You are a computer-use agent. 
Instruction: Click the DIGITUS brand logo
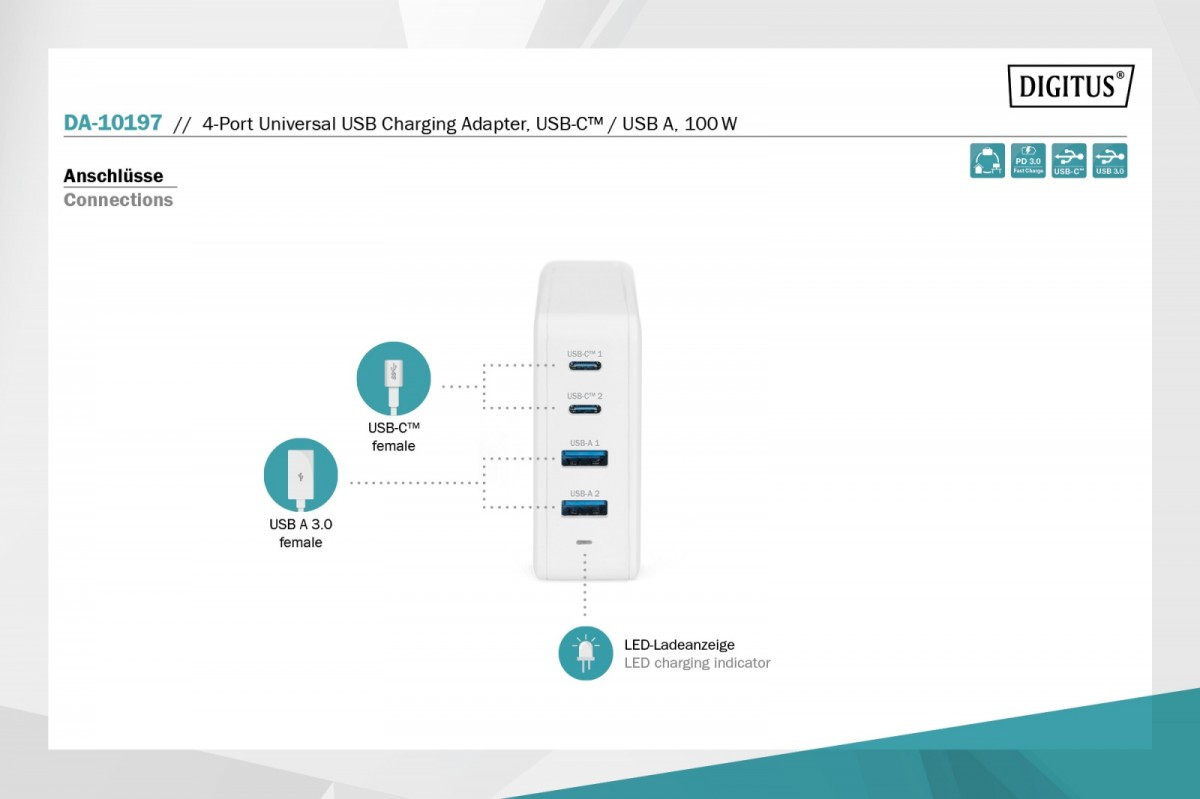pos(1070,86)
